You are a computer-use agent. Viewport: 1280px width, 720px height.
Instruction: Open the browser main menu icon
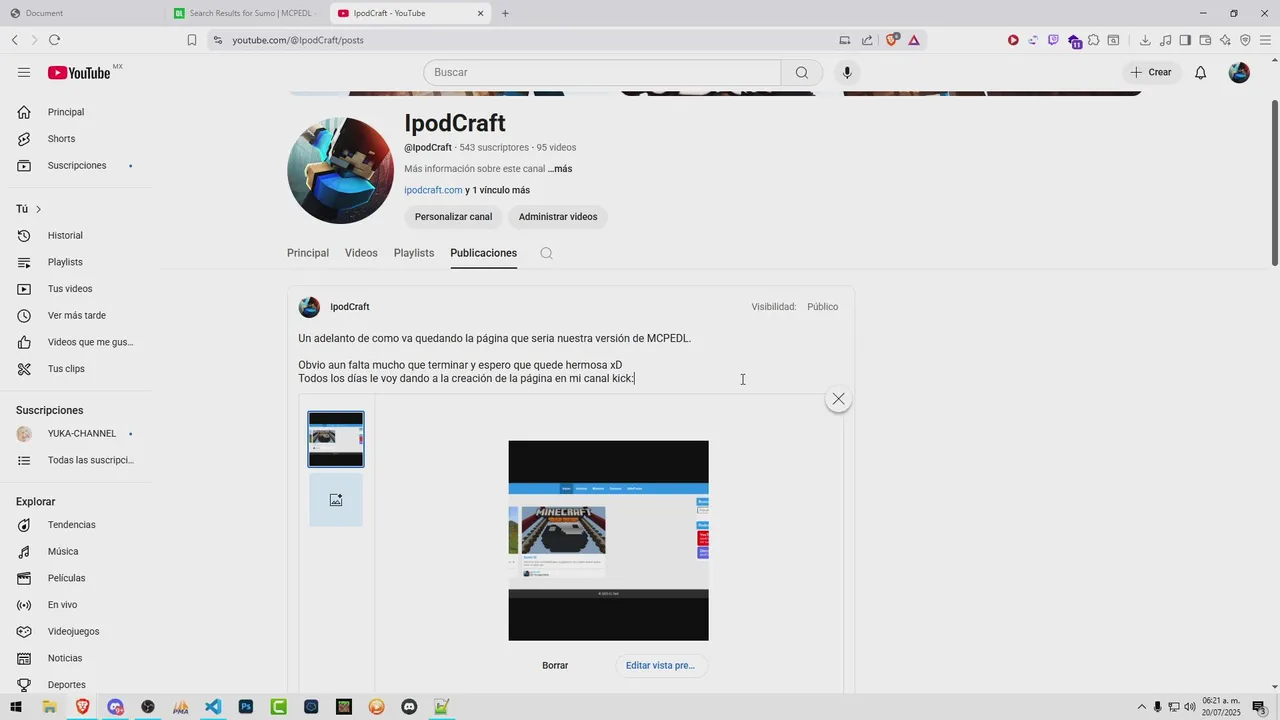click(x=1265, y=40)
